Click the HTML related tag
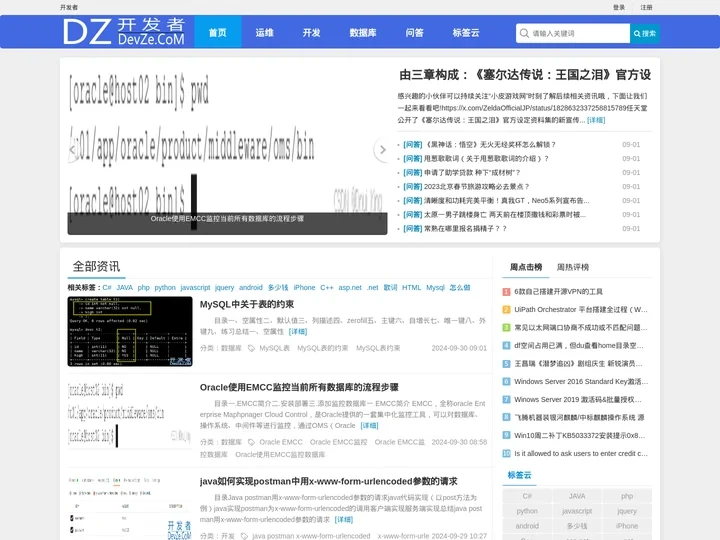This screenshot has width=720, height=540. click(411, 288)
